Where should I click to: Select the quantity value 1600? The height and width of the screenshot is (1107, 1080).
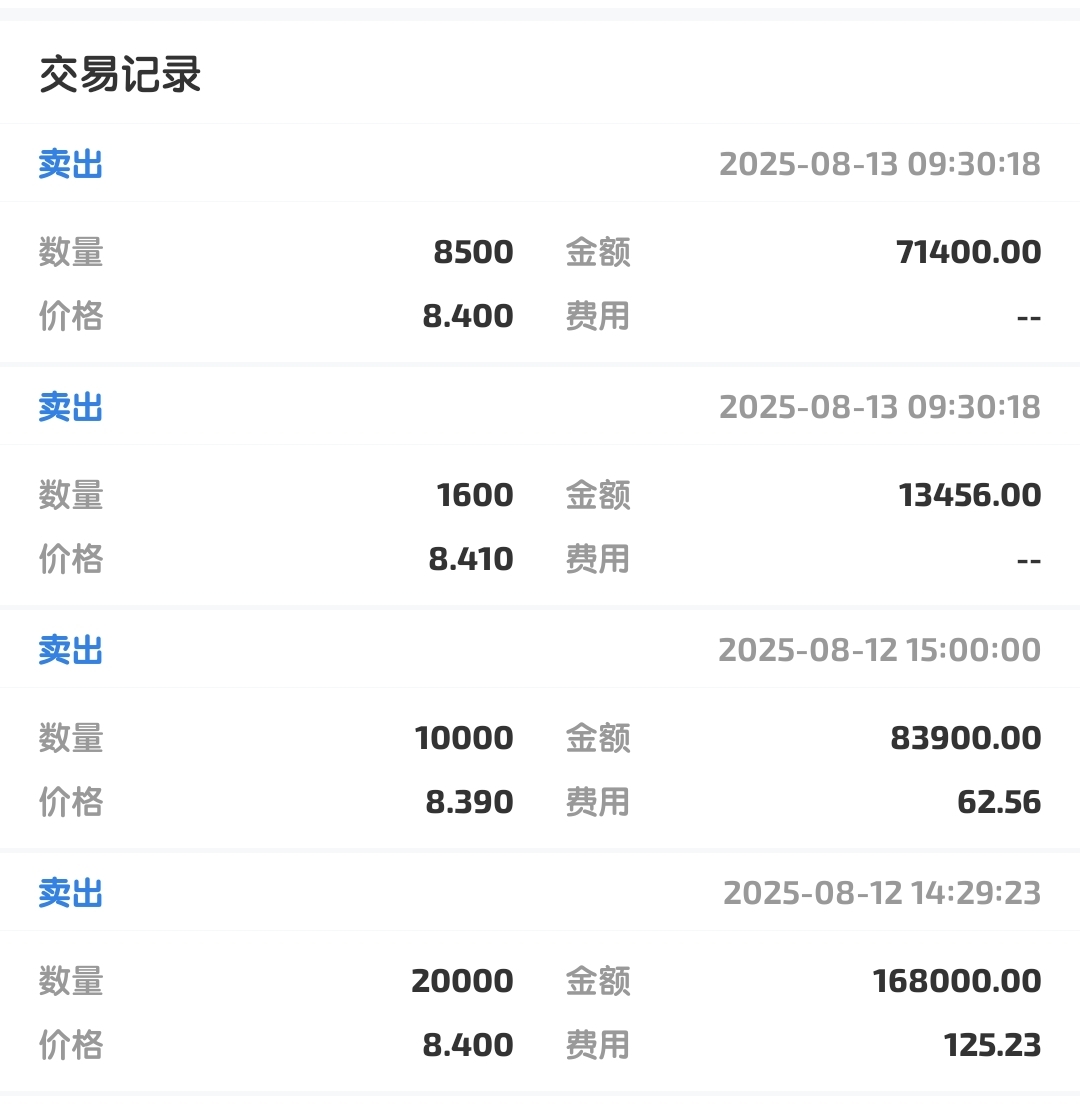point(474,495)
